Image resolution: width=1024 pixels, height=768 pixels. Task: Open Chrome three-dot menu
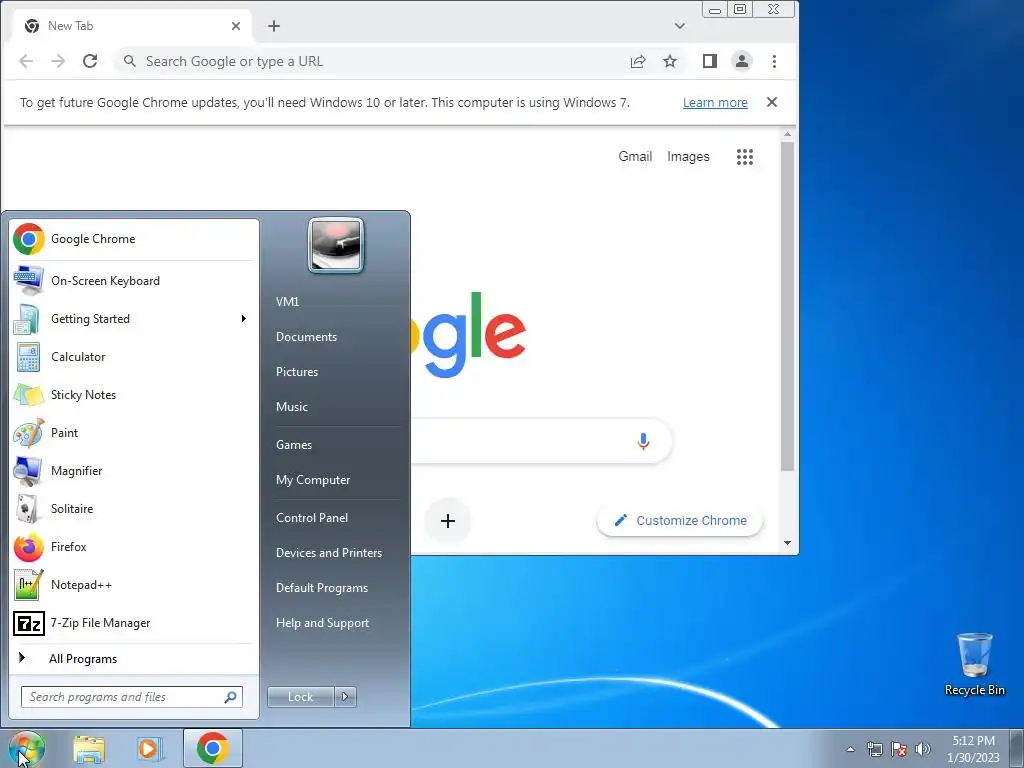775,61
